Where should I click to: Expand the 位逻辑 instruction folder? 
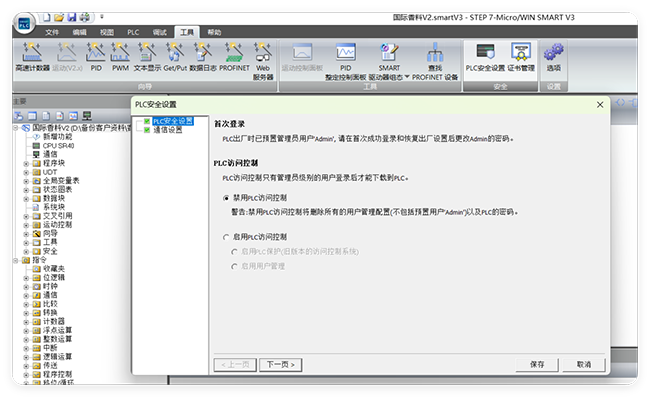click(26, 278)
